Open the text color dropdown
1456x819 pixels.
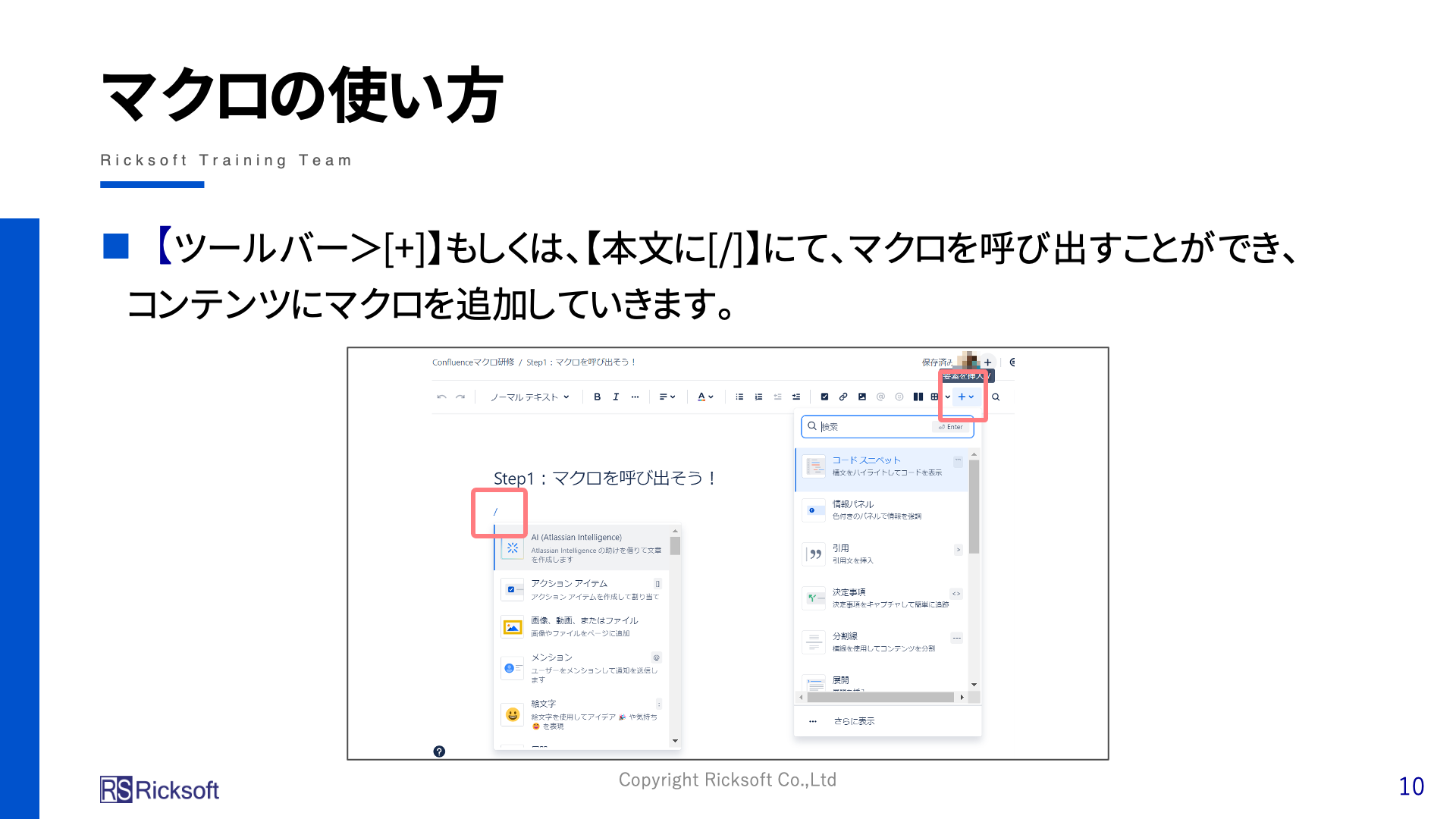(705, 397)
